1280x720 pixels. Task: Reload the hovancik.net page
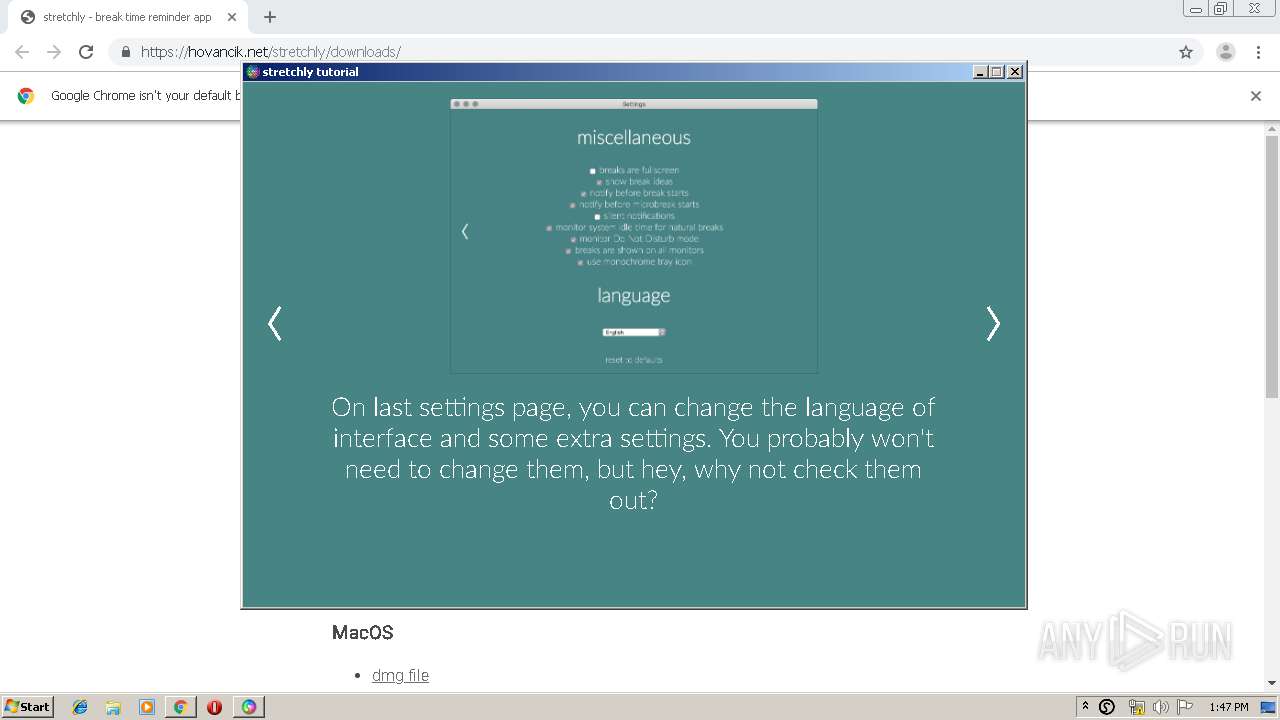click(x=86, y=52)
